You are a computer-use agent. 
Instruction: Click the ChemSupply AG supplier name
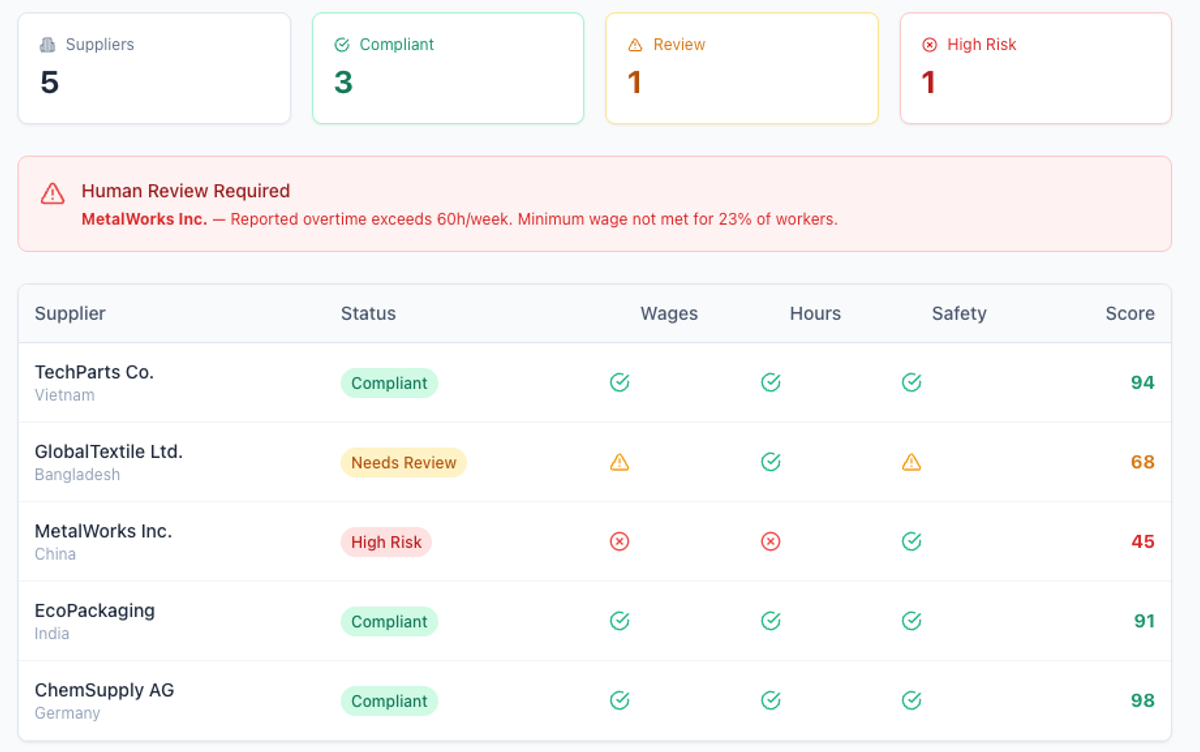pos(104,690)
